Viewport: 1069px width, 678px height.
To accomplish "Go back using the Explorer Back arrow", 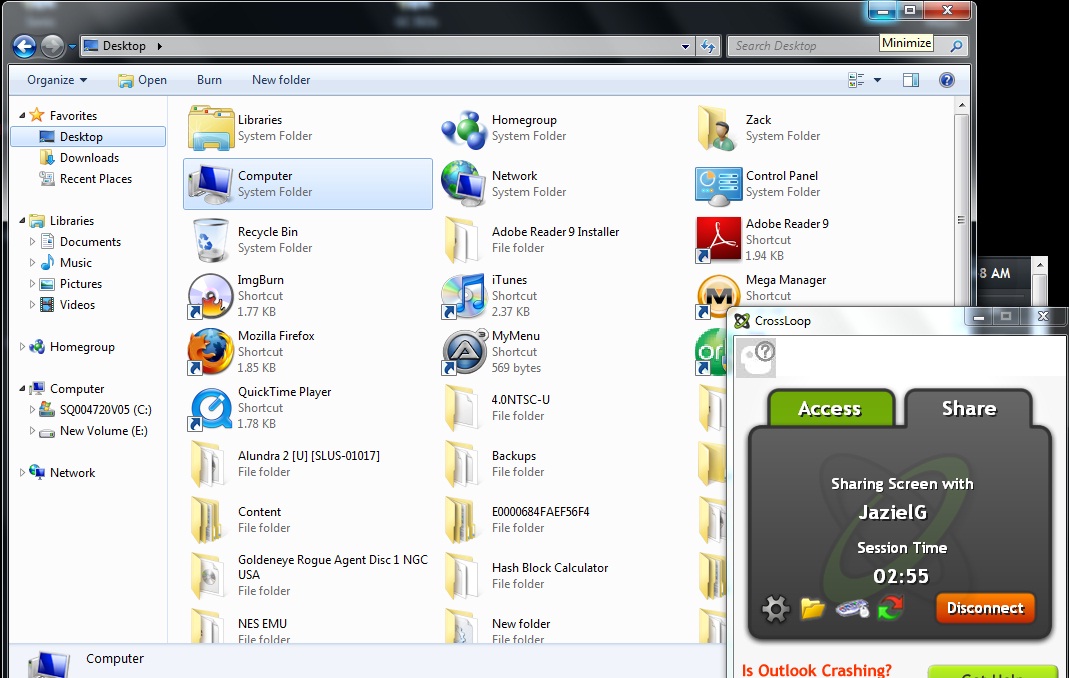I will [x=24, y=46].
